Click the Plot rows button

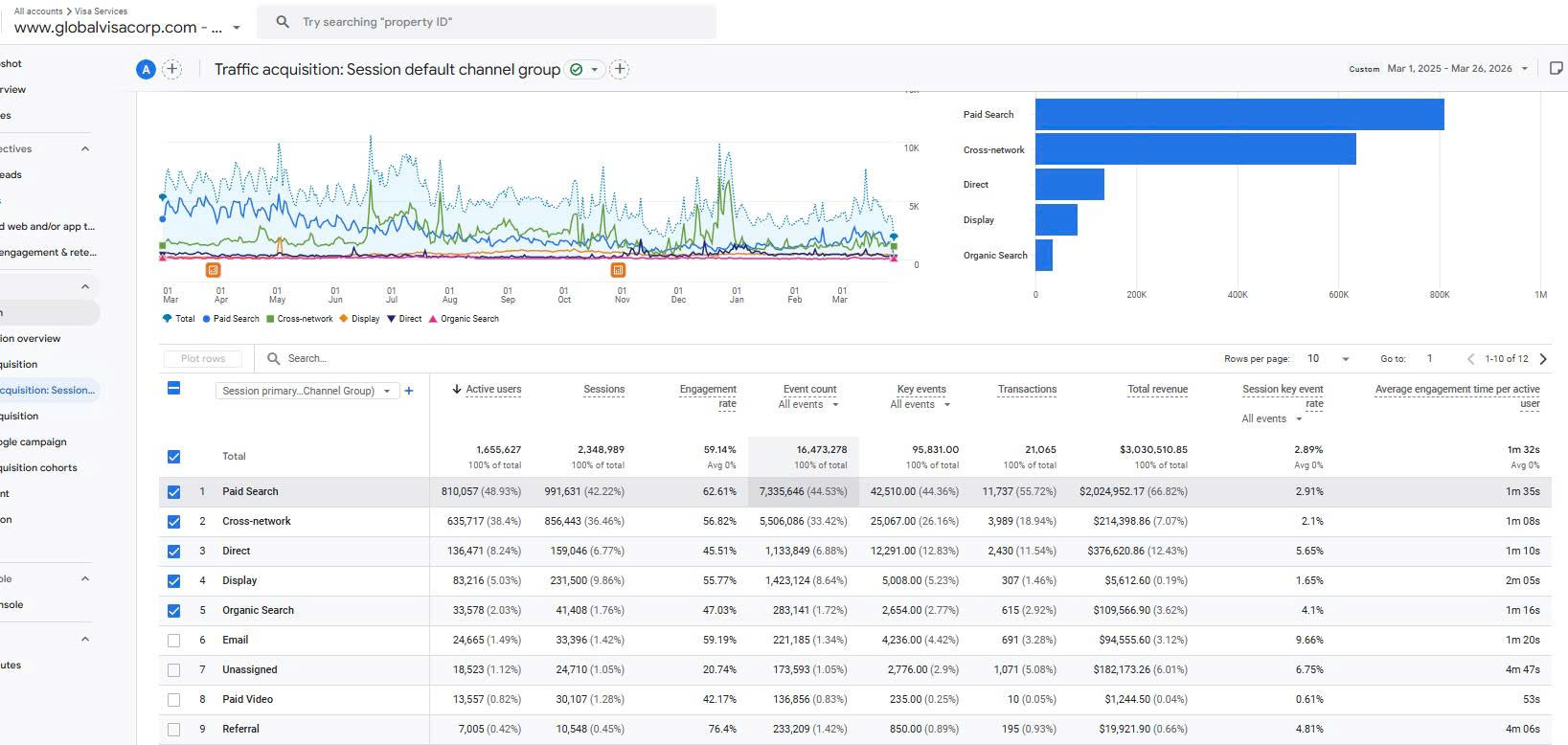click(202, 359)
